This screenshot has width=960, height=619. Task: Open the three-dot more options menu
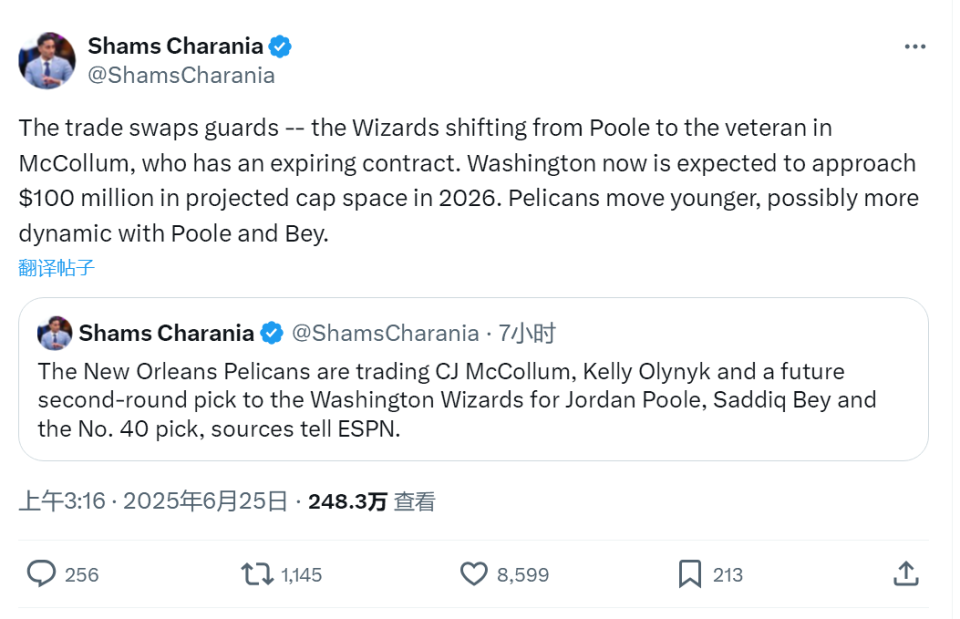(915, 47)
